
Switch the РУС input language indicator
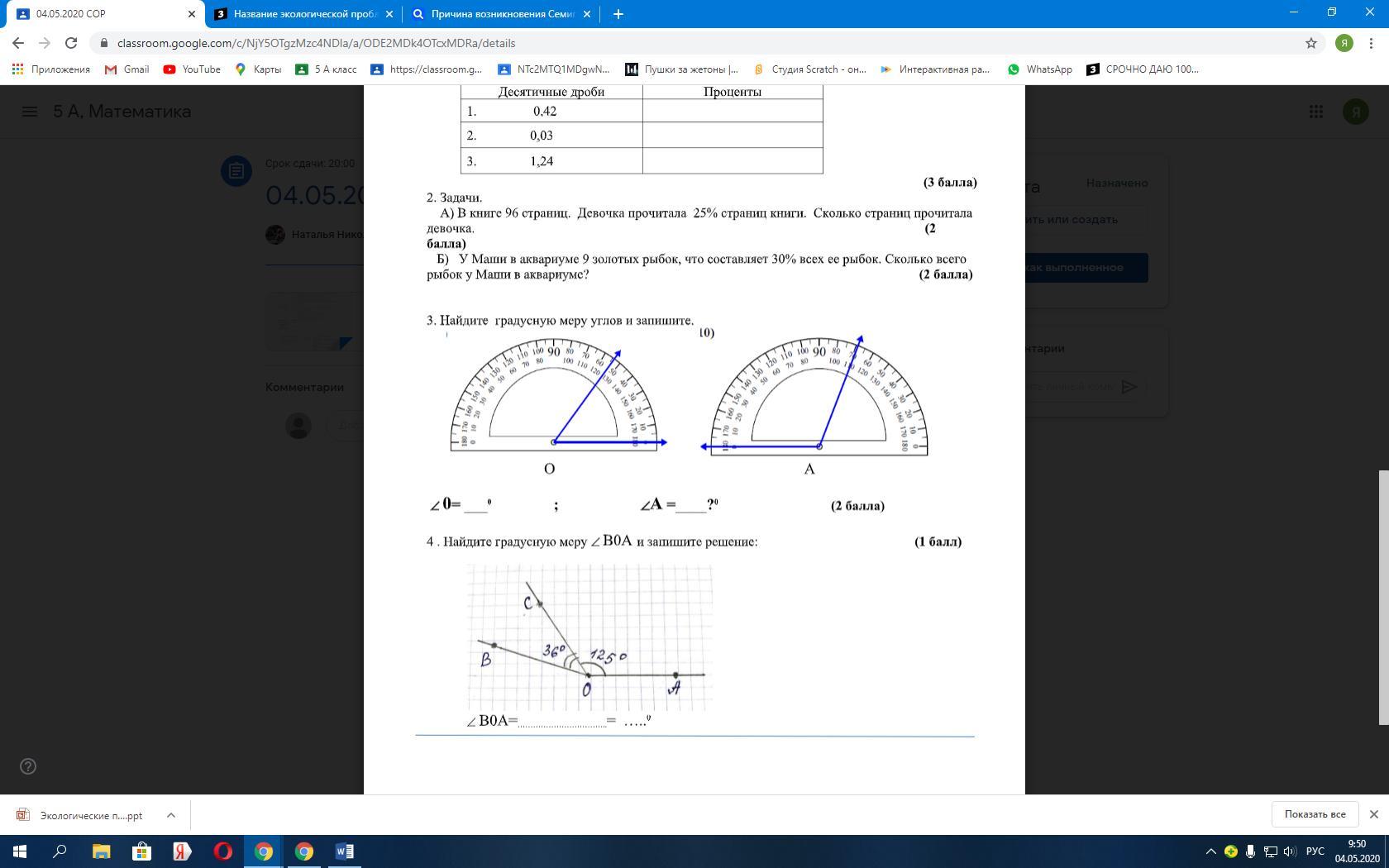(x=1315, y=851)
